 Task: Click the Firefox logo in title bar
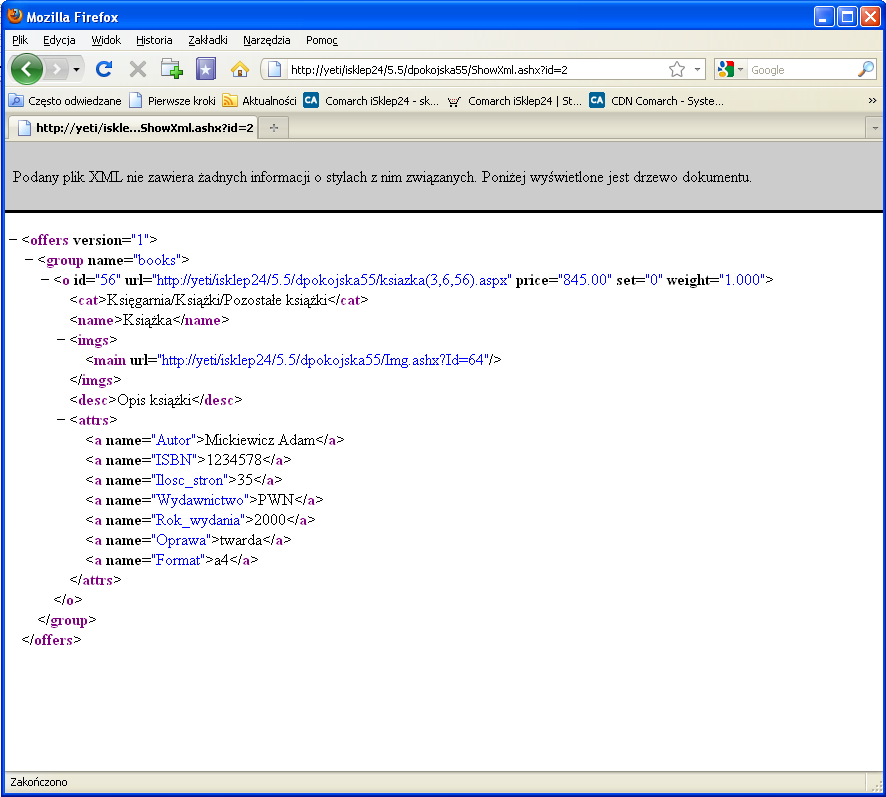click(x=15, y=16)
